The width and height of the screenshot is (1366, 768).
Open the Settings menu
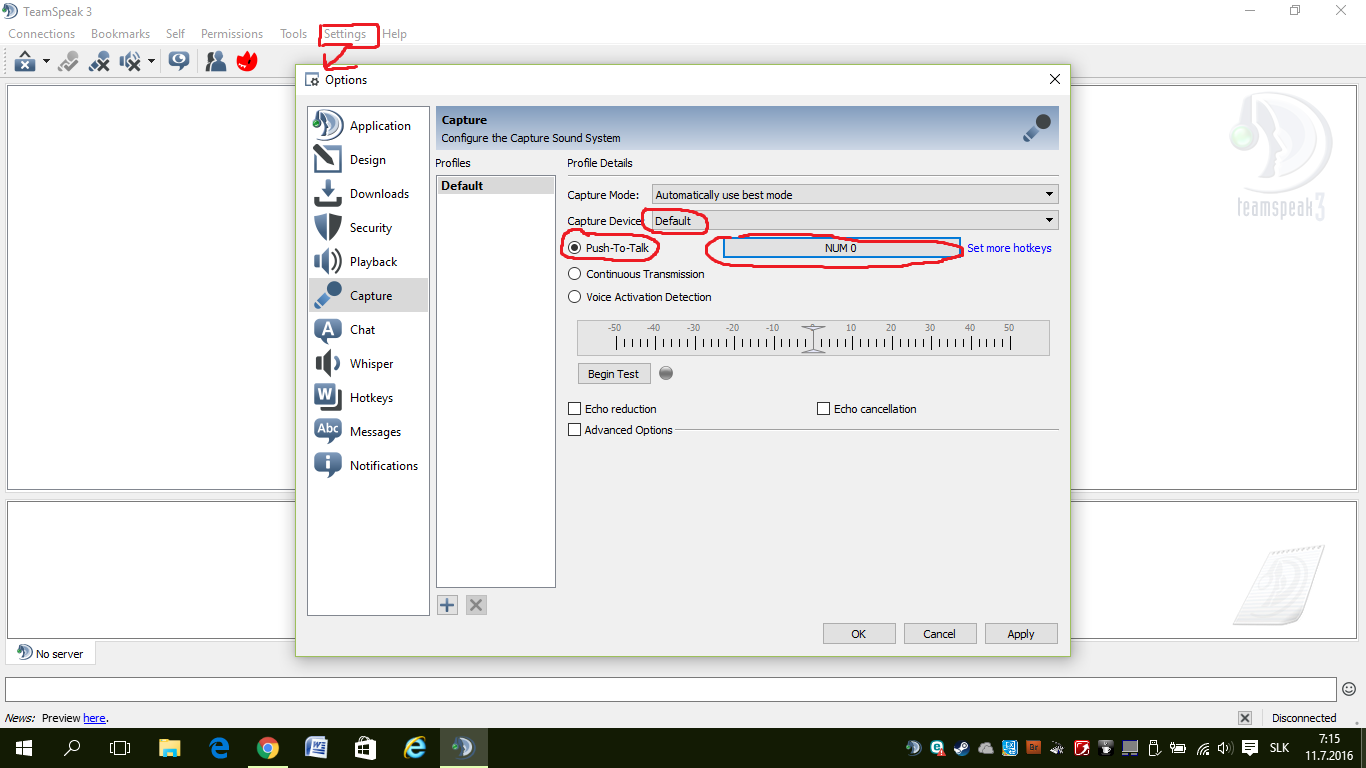(x=345, y=34)
